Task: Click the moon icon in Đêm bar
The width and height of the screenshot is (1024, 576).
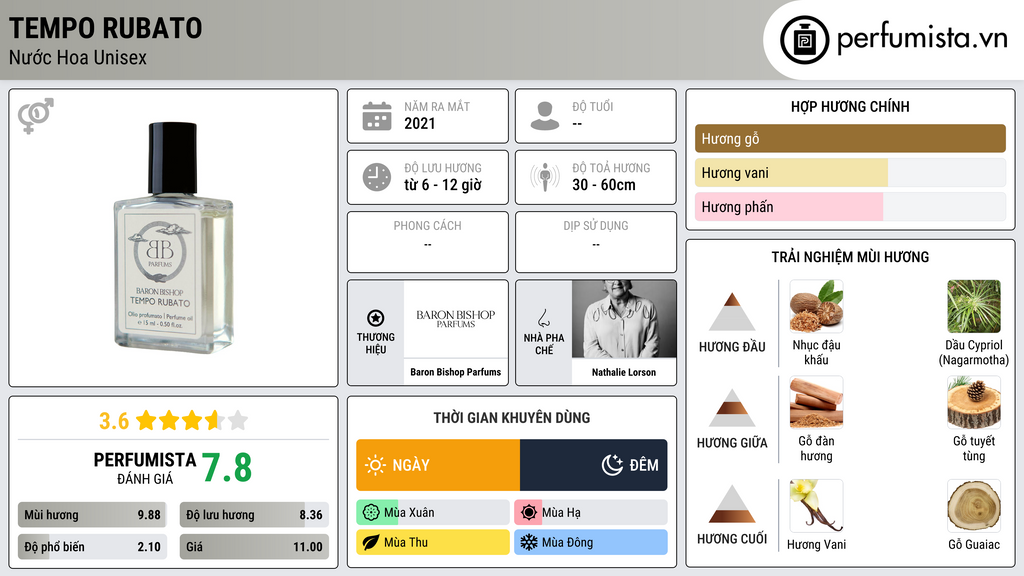Action: 612,465
